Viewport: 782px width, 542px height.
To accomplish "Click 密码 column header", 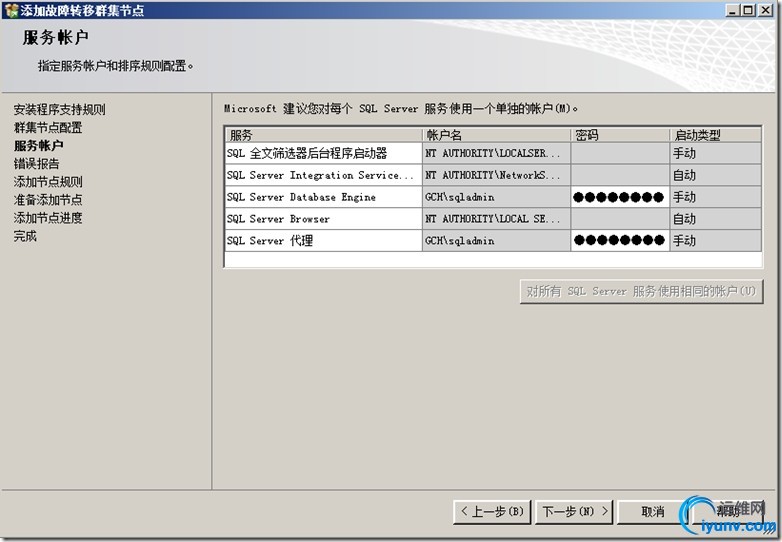I will click(620, 135).
